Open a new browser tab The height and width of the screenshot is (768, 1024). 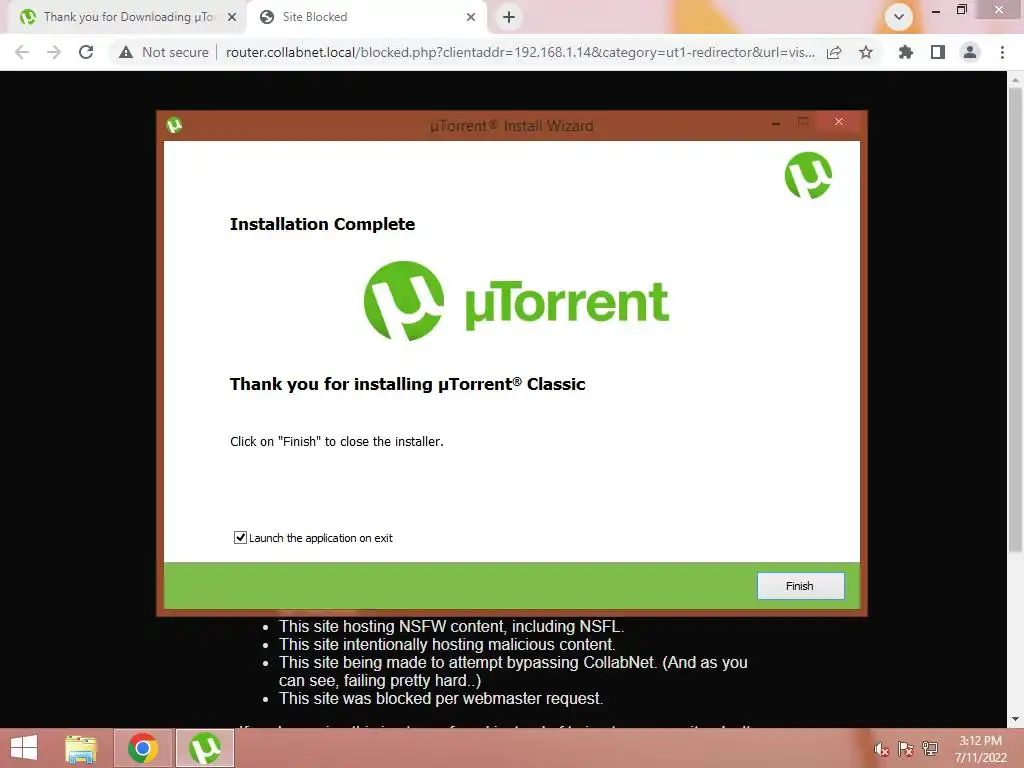point(509,17)
